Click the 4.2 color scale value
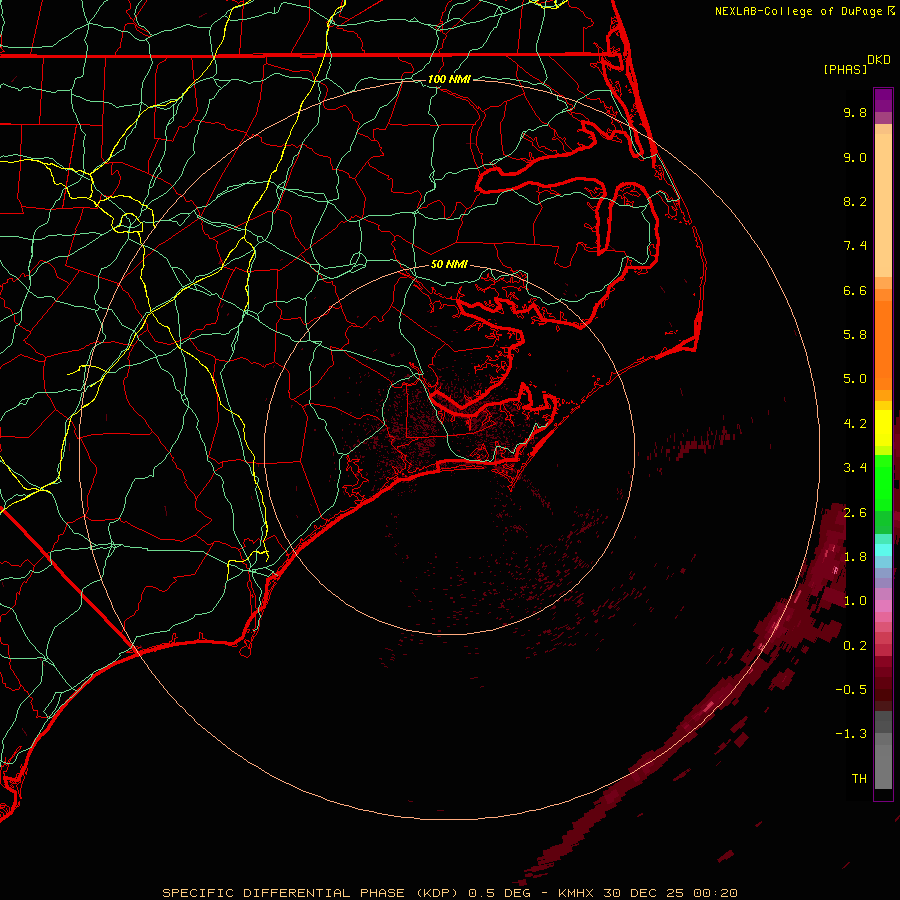 point(855,424)
